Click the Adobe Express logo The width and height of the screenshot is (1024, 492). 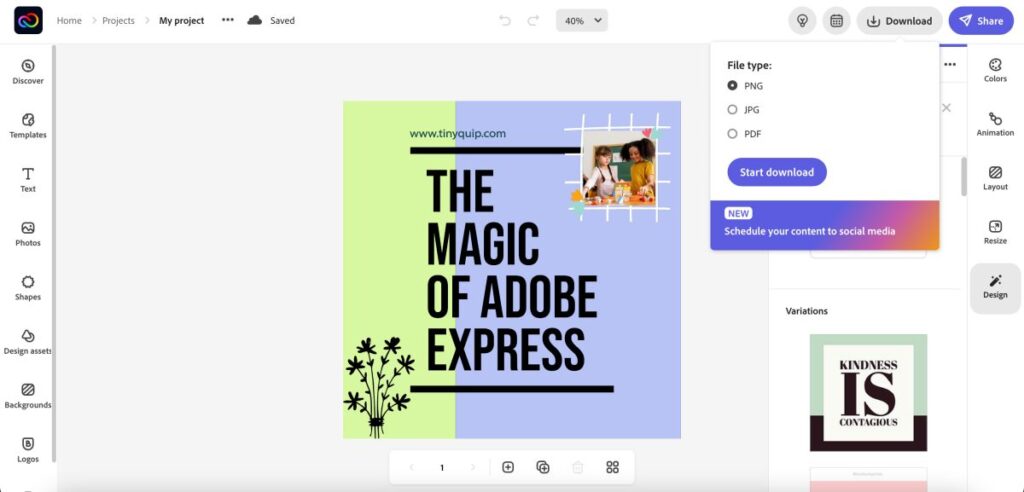click(28, 20)
